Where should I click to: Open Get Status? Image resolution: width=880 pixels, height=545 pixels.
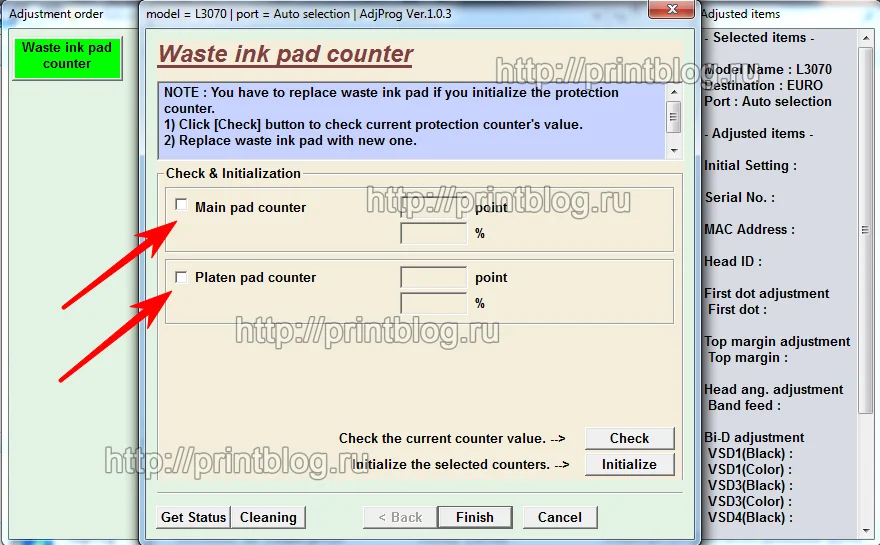pos(193,517)
